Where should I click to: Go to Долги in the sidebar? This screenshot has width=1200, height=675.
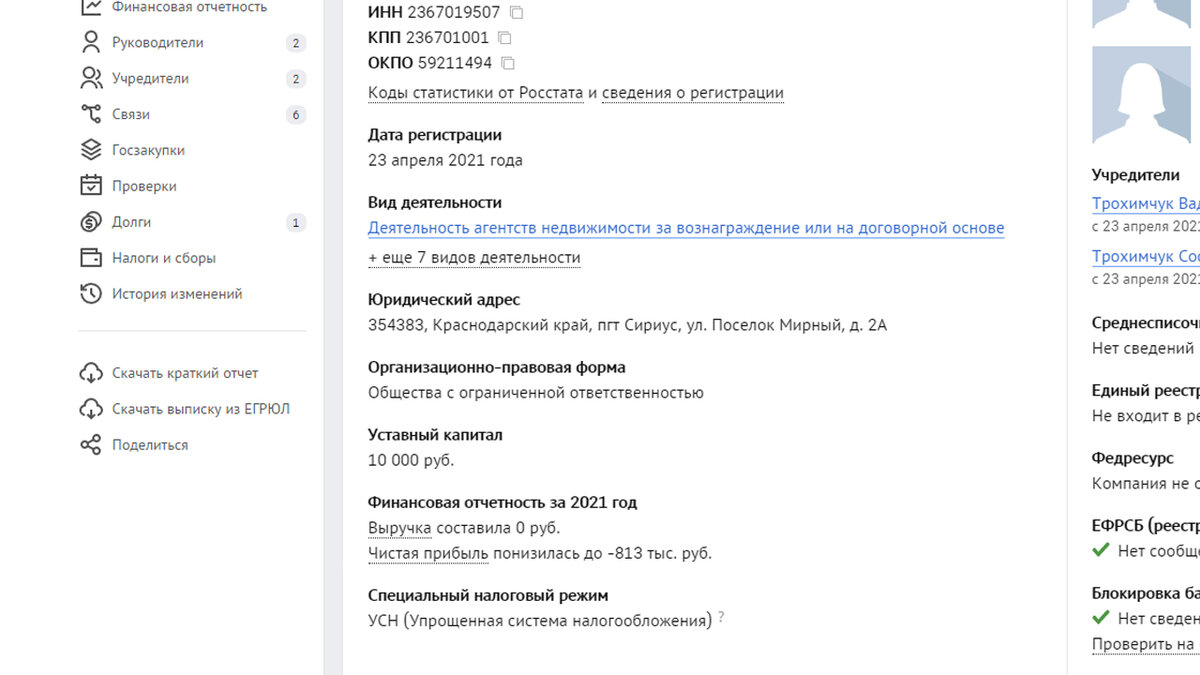(x=132, y=223)
